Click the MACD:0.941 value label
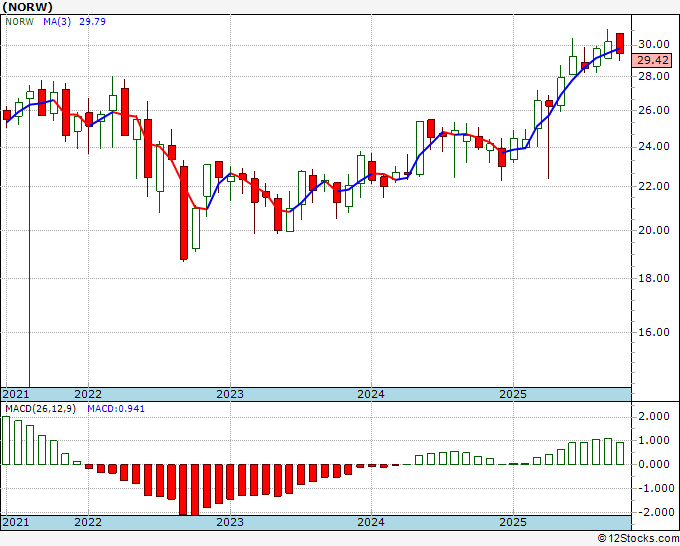Image resolution: width=680 pixels, height=546 pixels. click(116, 409)
